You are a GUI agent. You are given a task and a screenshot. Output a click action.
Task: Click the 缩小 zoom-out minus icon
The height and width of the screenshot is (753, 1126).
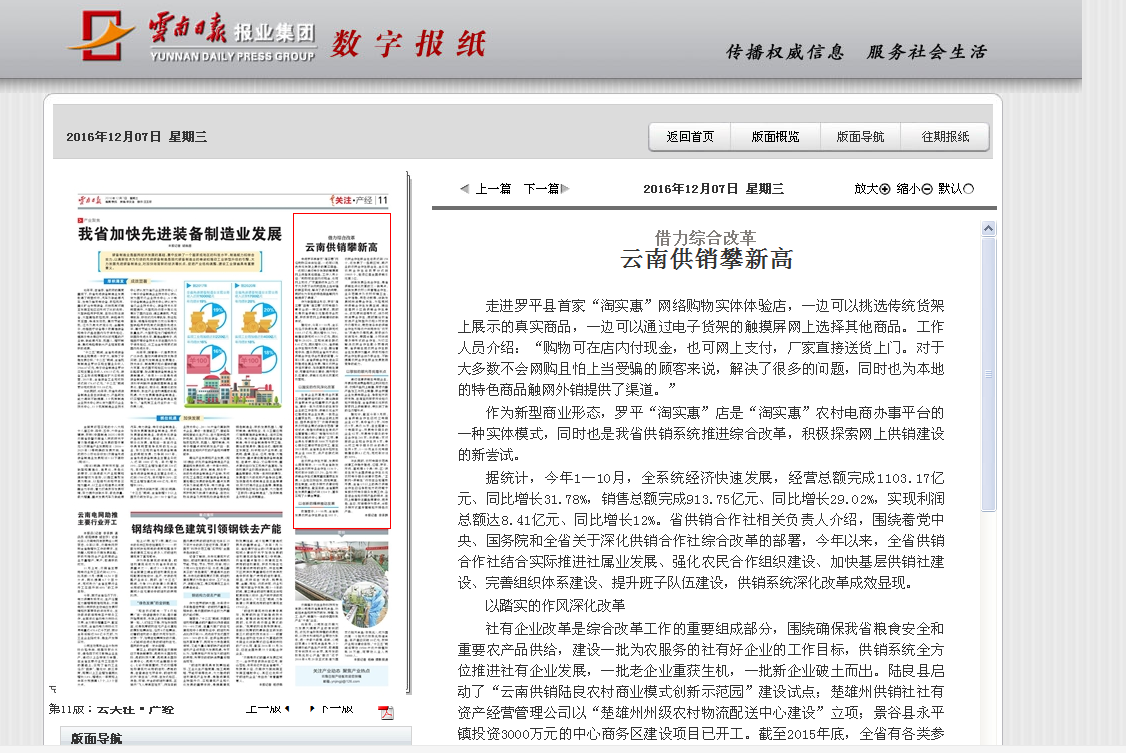coord(927,189)
